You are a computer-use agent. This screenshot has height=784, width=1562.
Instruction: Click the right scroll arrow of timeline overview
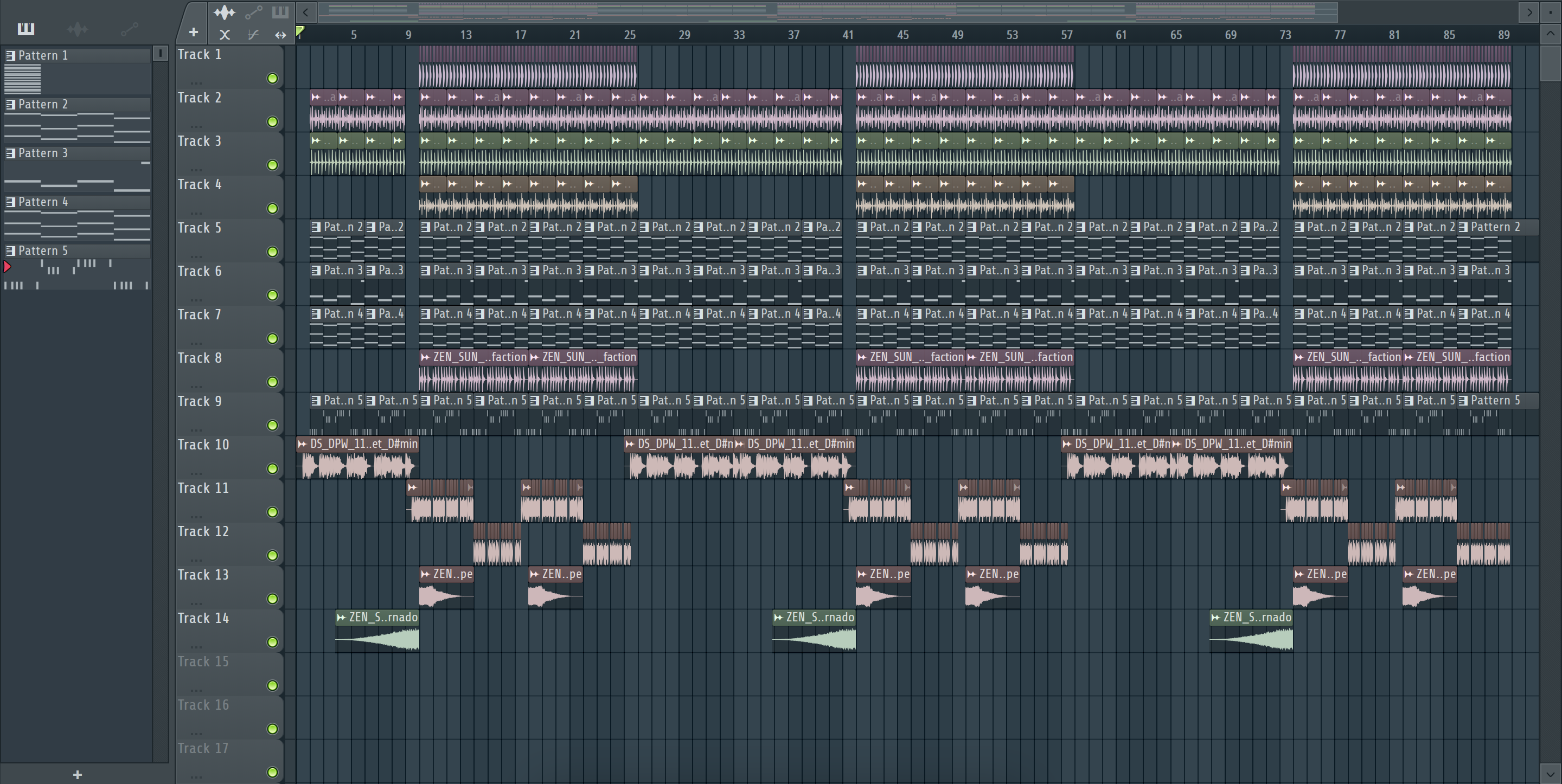tap(1529, 12)
